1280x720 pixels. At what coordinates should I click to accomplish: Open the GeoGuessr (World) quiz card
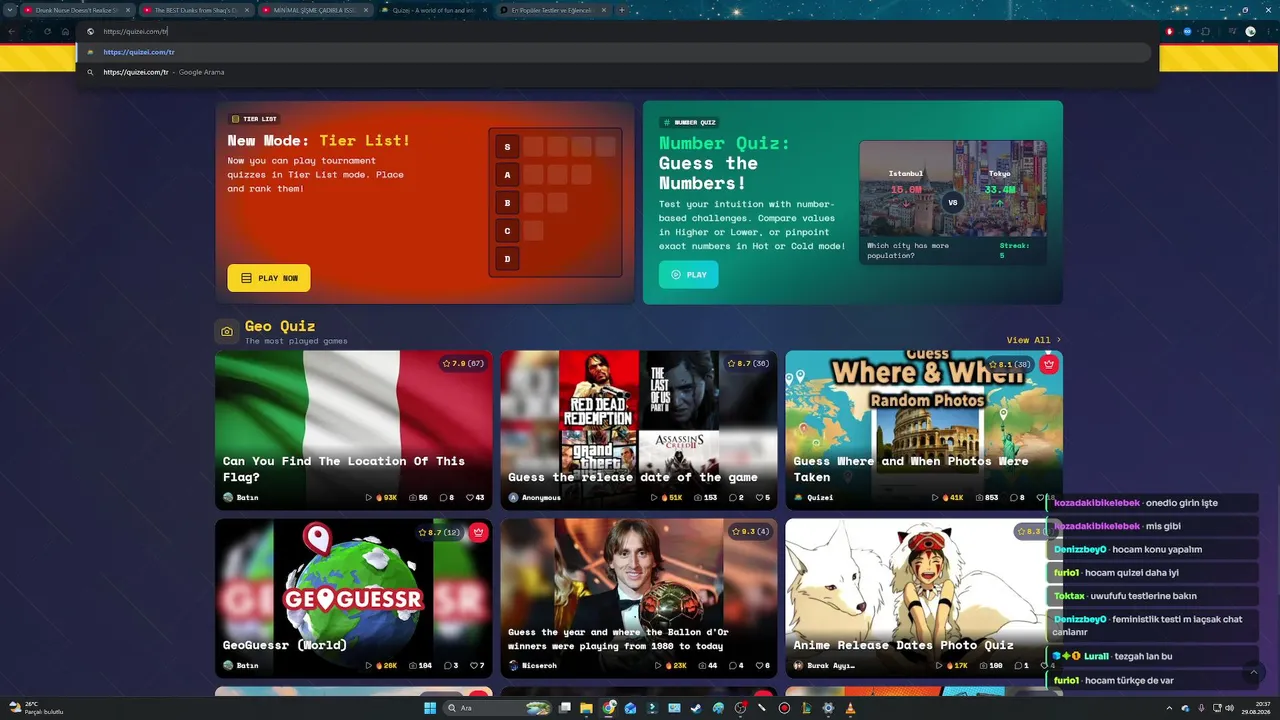point(354,598)
